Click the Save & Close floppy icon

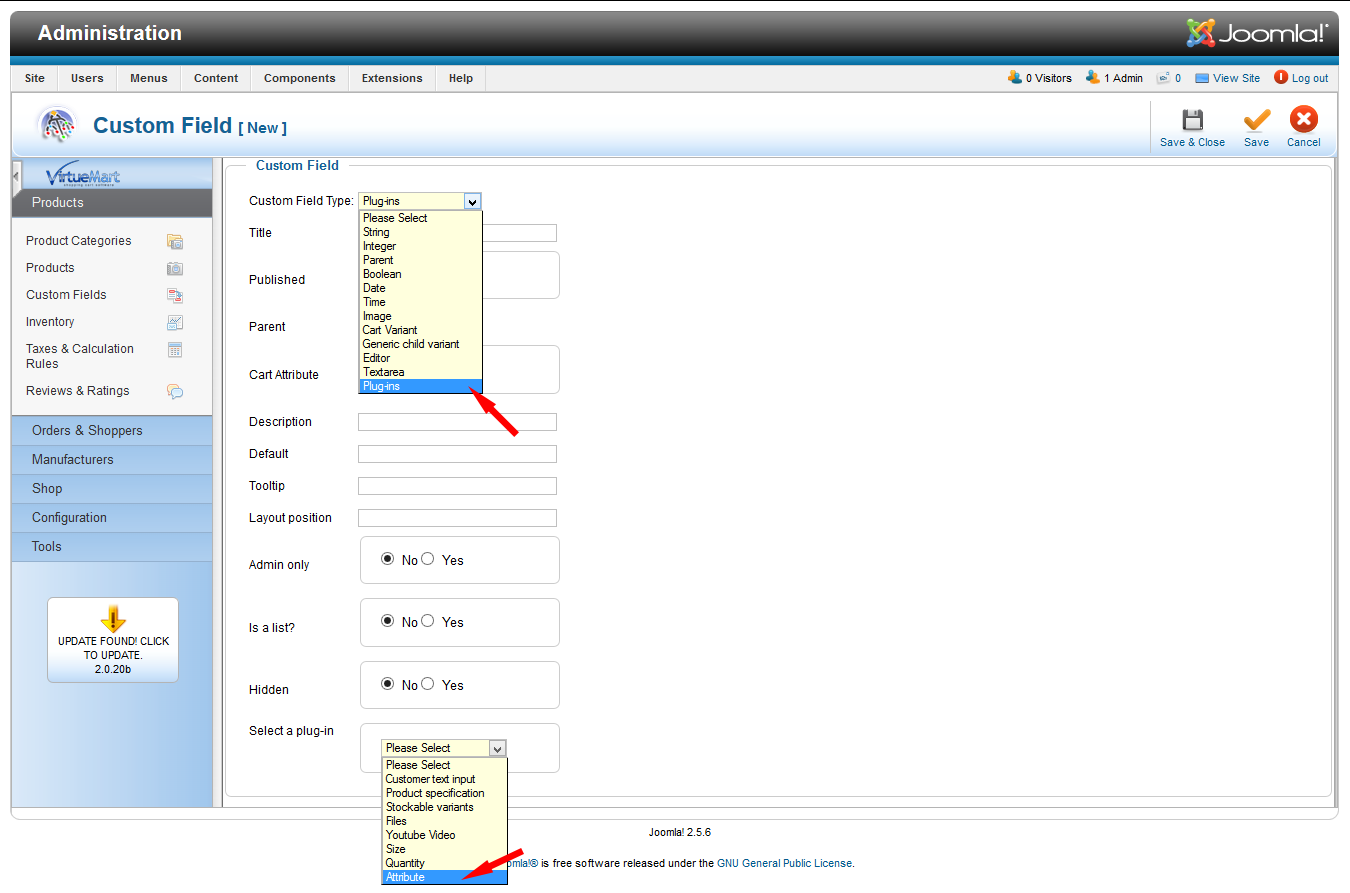pyautogui.click(x=1192, y=120)
